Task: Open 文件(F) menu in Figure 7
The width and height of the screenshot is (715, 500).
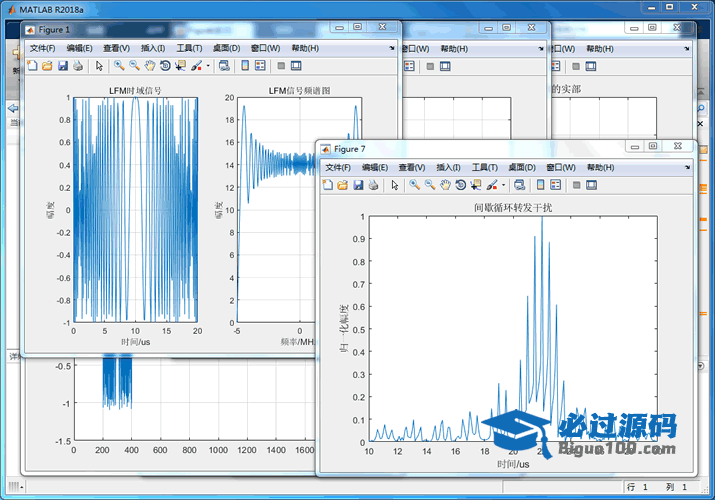Action: [338, 168]
